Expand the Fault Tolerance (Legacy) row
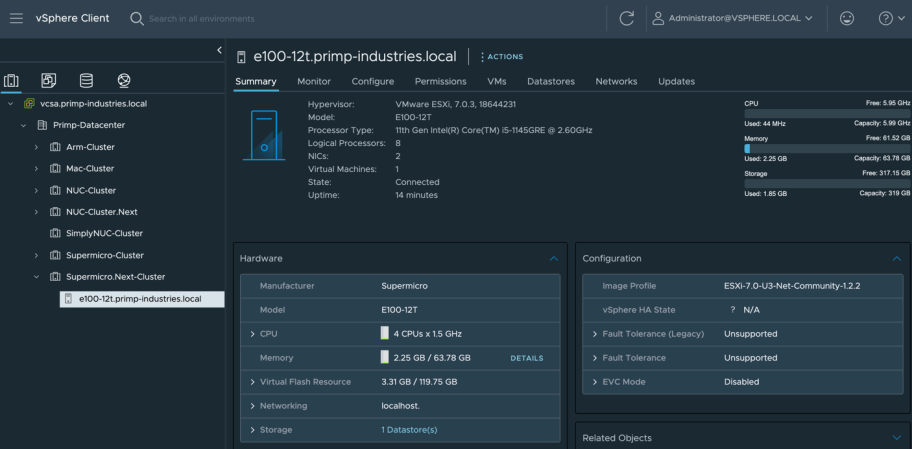The height and width of the screenshot is (449, 912). pyautogui.click(x=595, y=334)
